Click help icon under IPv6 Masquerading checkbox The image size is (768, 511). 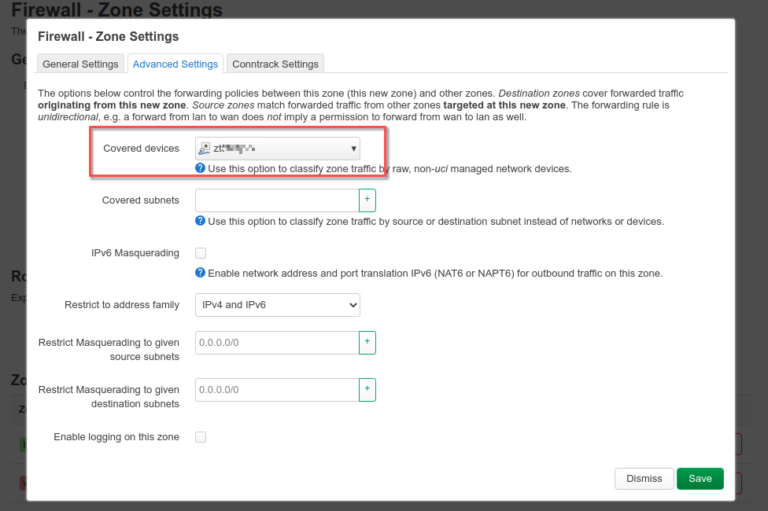click(201, 273)
